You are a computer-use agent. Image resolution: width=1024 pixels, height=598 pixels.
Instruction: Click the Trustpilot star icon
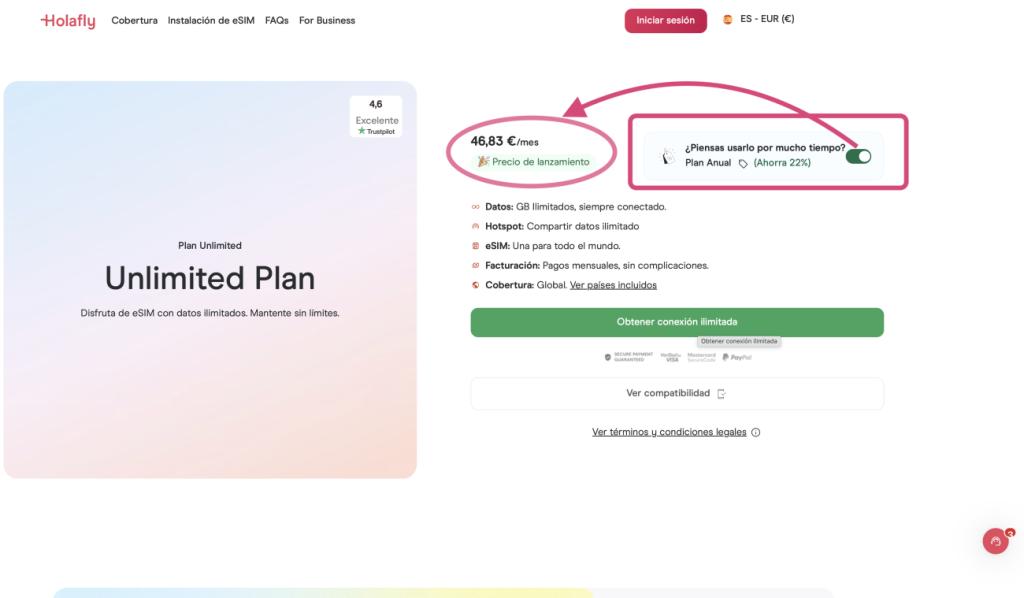pyautogui.click(x=361, y=131)
